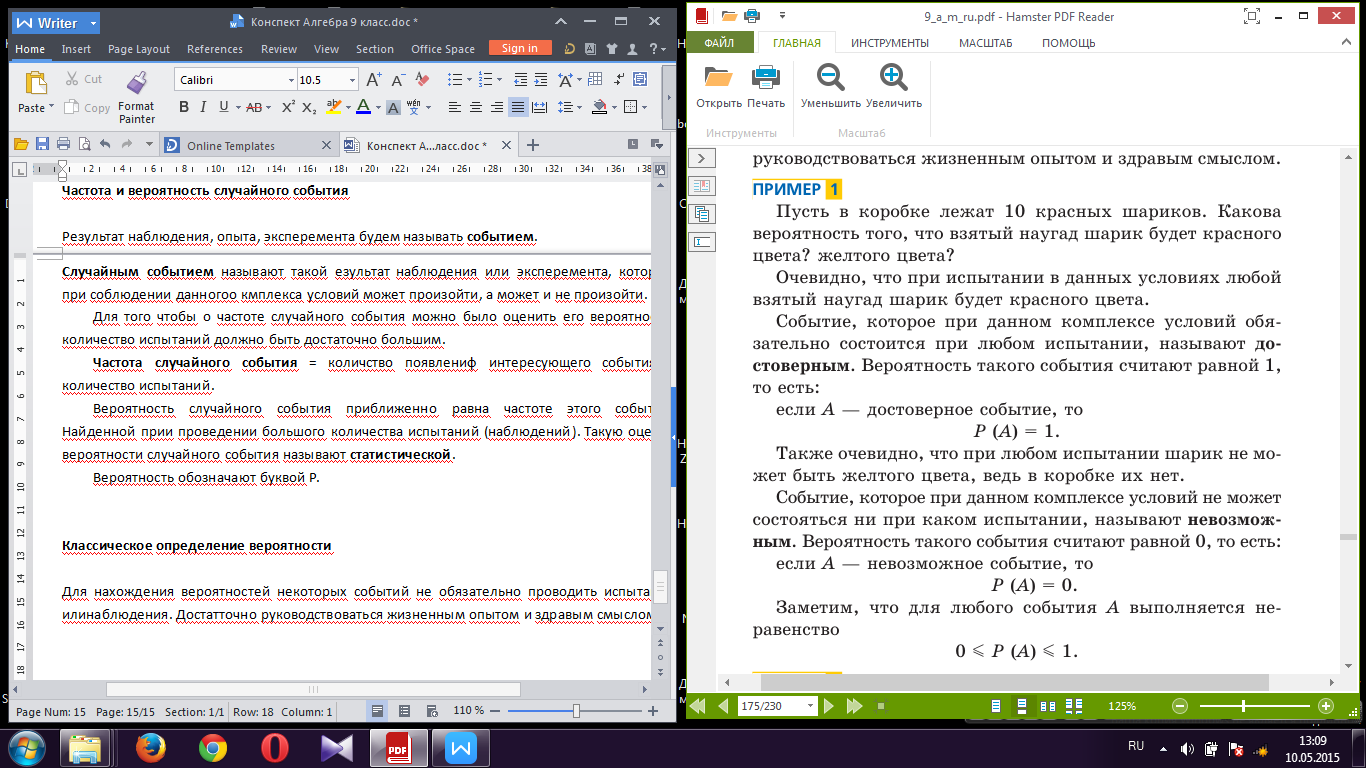This screenshot has width=1366, height=768.
Task: Switch to print layout view in Writer status bar
Action: click(378, 711)
